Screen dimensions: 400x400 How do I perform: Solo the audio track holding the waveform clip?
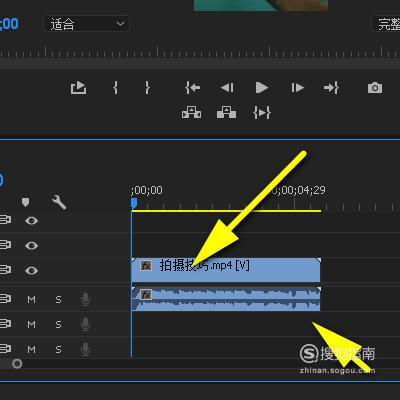(58, 299)
